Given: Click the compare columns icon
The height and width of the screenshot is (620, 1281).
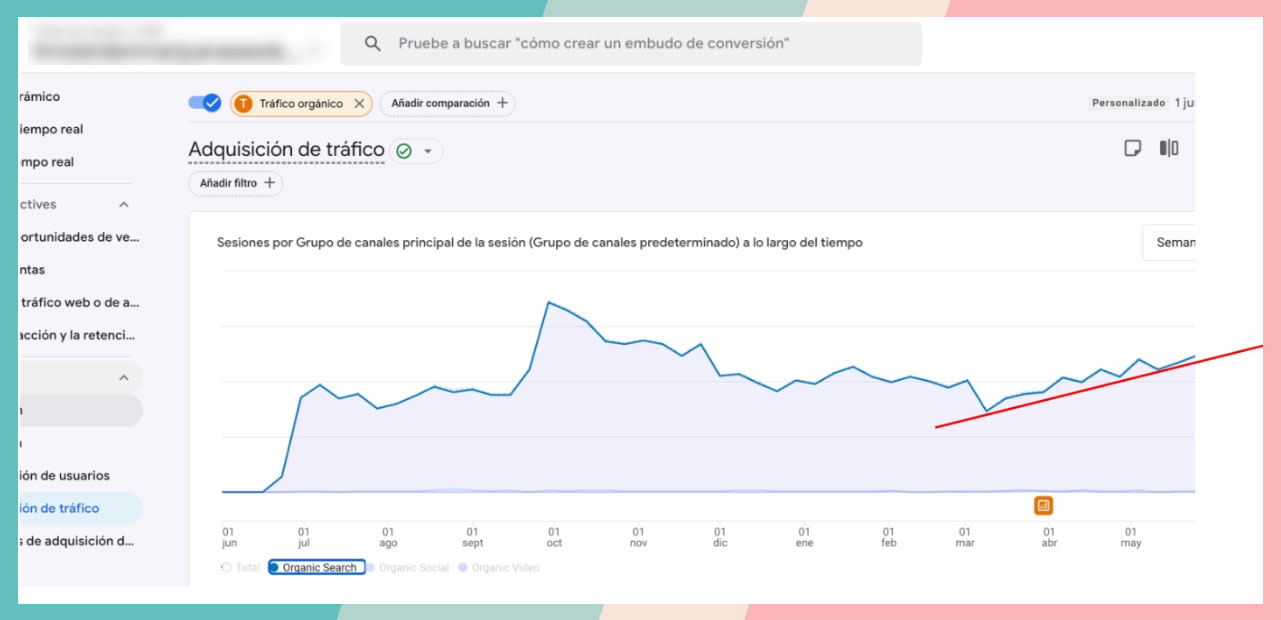Looking at the screenshot, I should pos(1168,148).
